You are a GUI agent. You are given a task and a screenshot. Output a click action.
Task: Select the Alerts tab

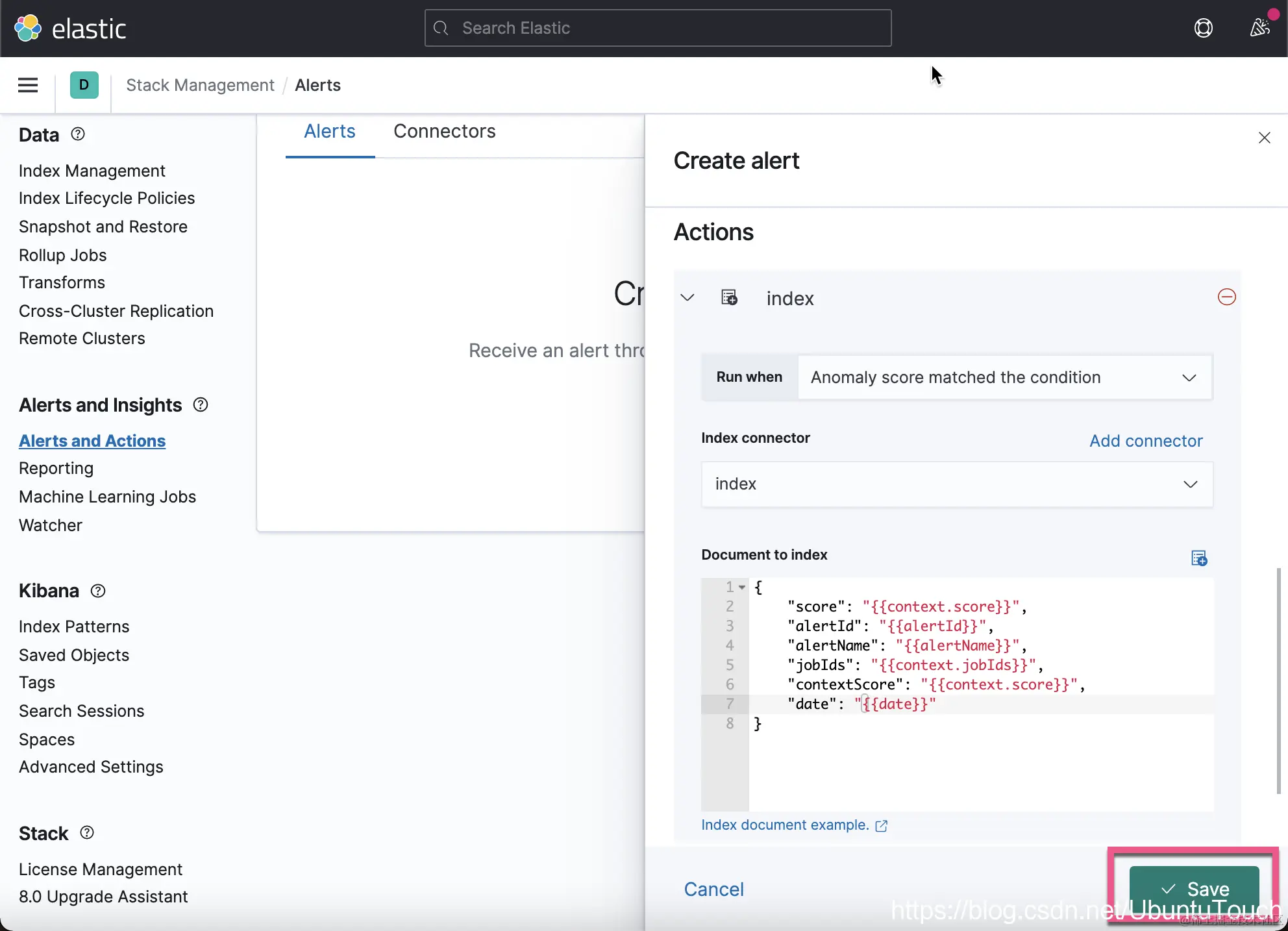click(x=330, y=132)
